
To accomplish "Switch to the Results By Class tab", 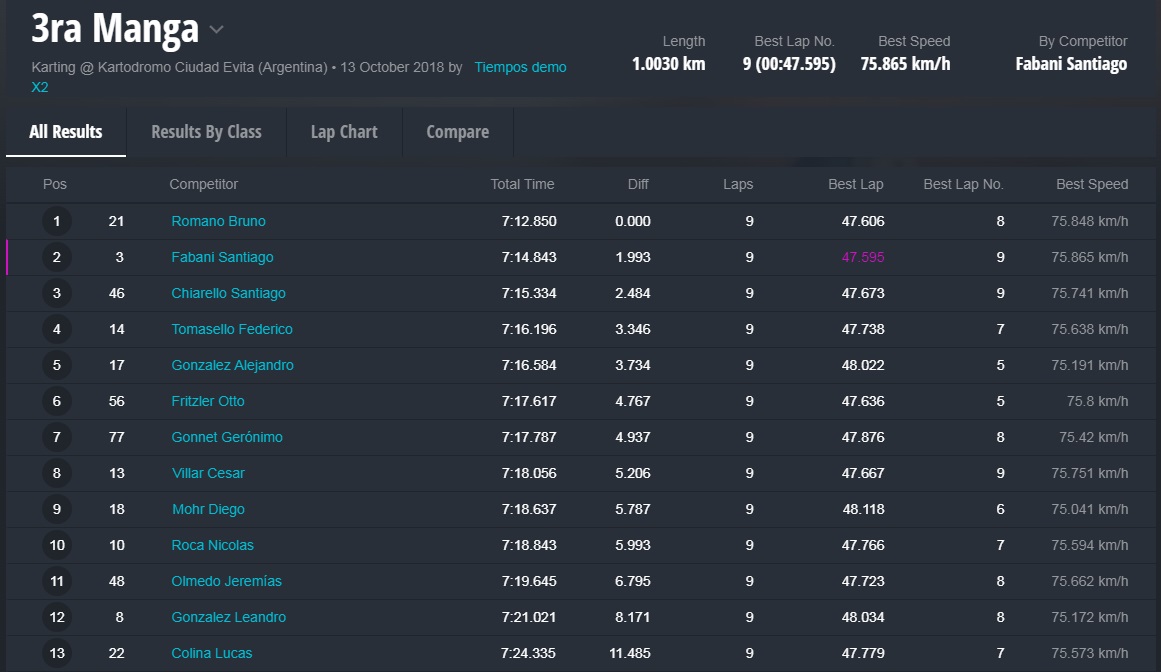I will 206,132.
